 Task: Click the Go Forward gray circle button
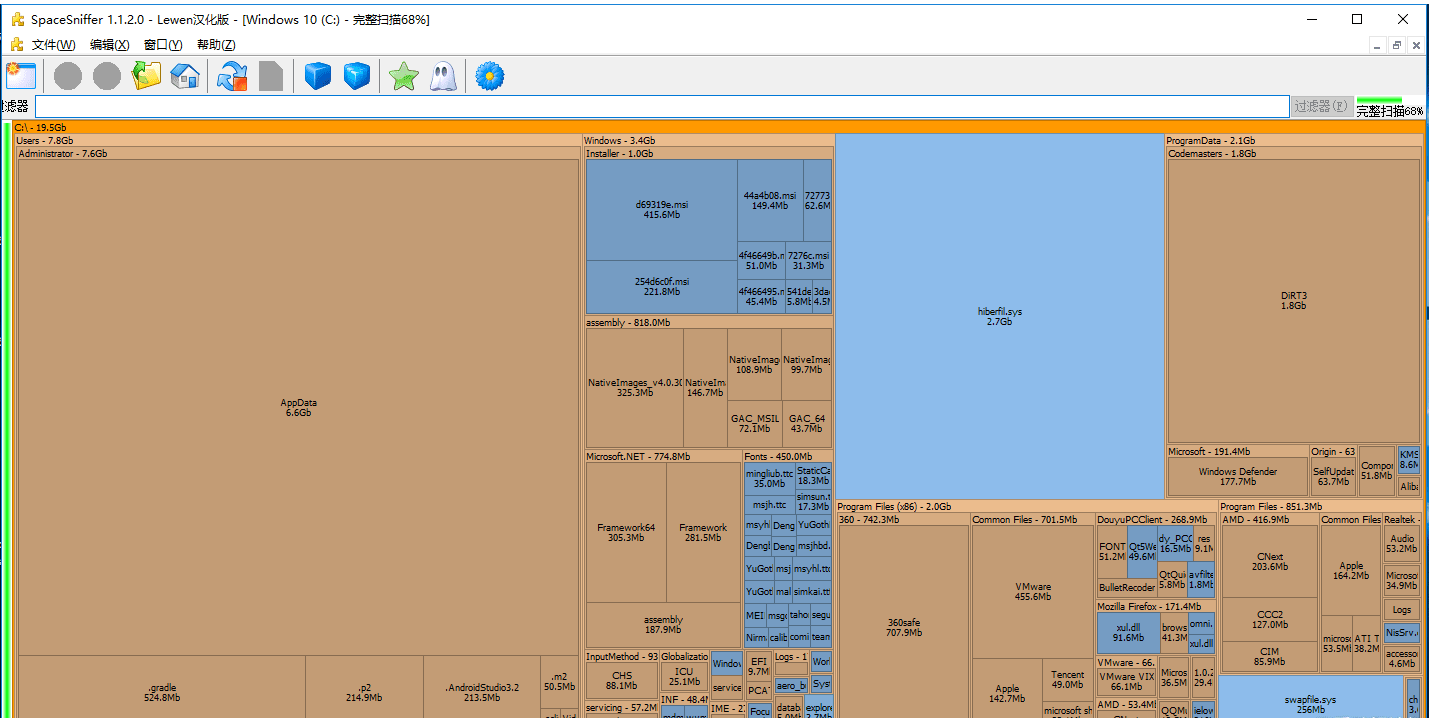coord(107,76)
